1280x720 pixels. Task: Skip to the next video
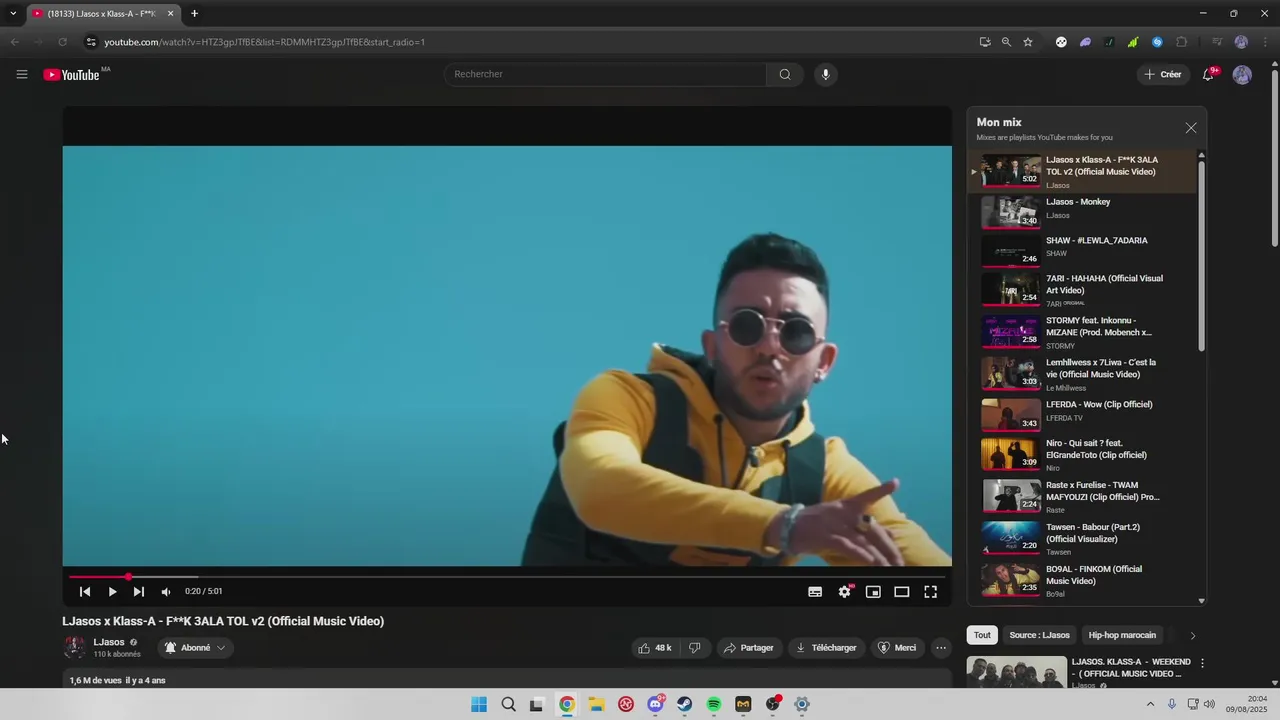click(x=139, y=592)
